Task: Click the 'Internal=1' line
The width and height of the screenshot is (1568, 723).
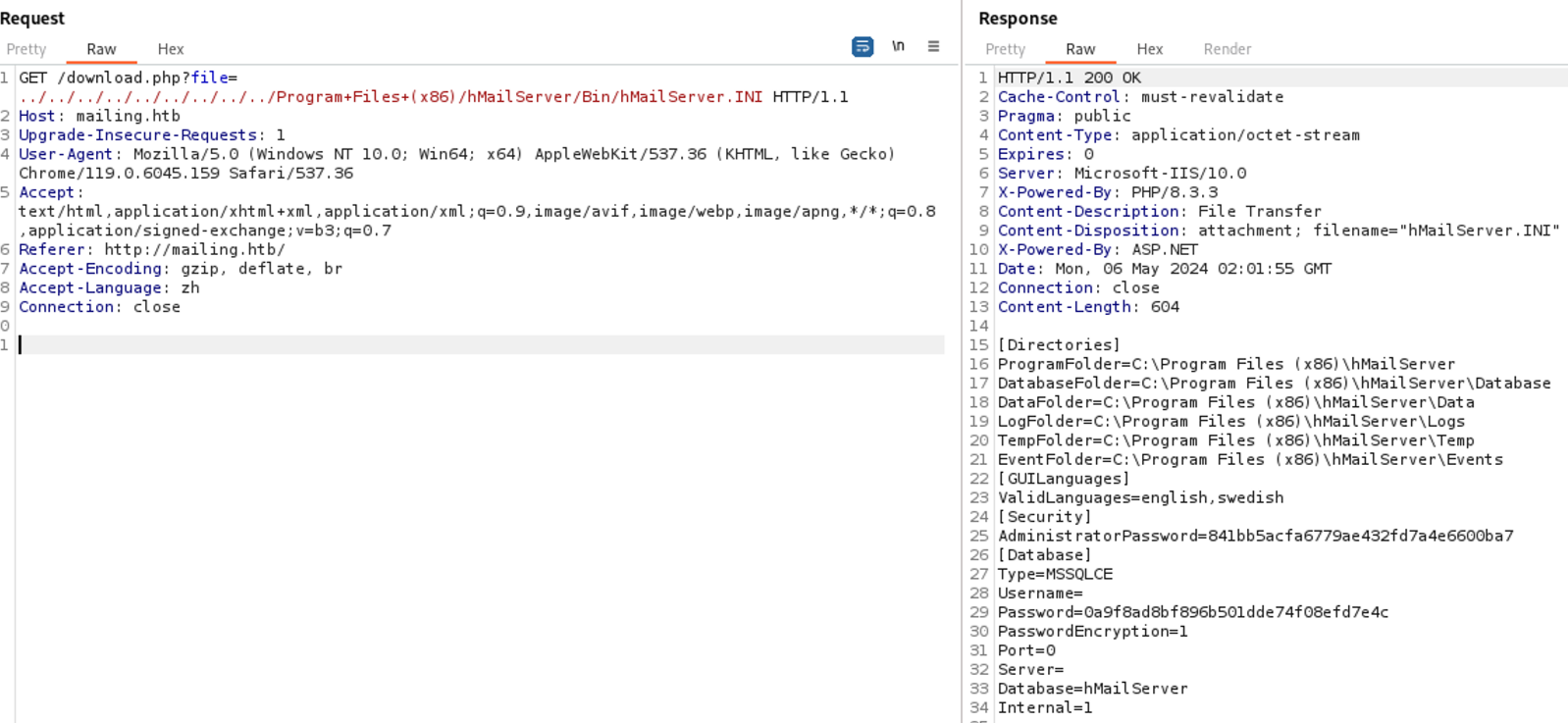Action: (x=1045, y=708)
